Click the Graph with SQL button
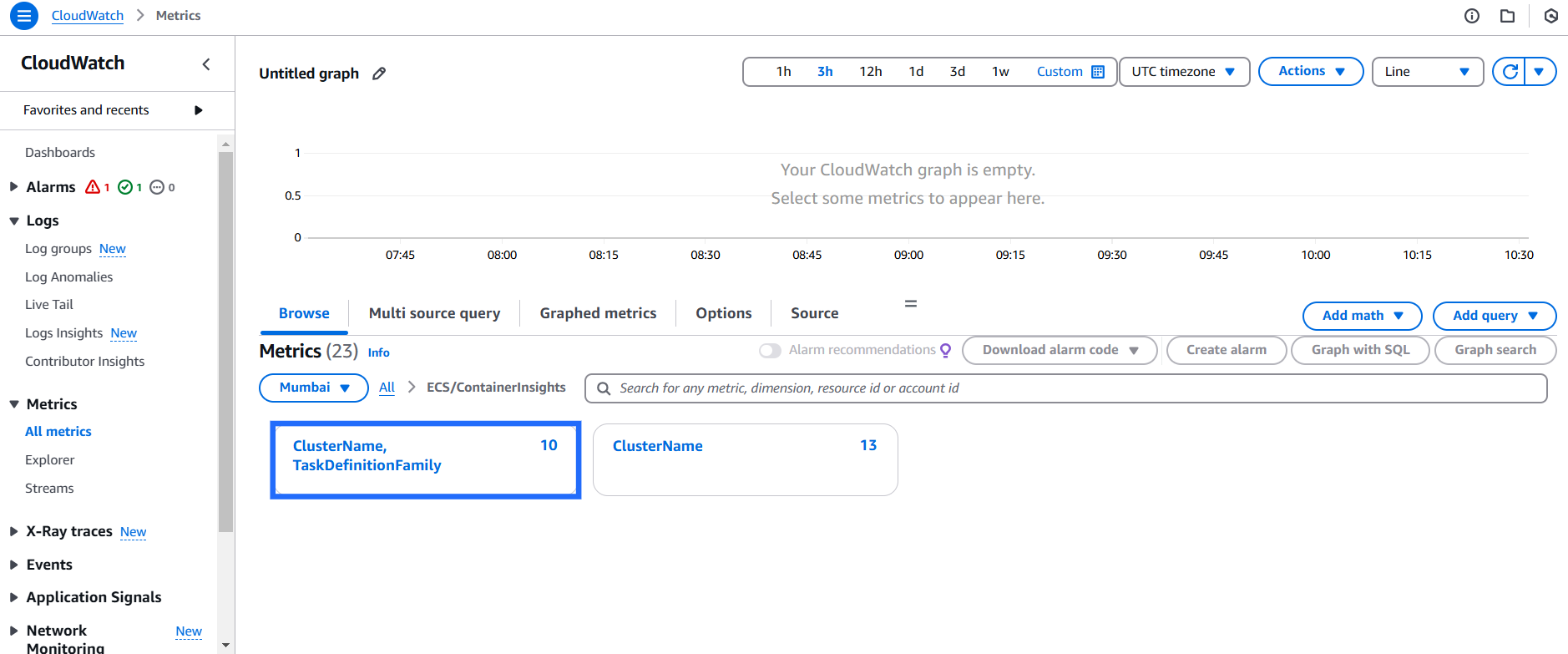Viewport: 1568px width, 654px height. point(1360,350)
